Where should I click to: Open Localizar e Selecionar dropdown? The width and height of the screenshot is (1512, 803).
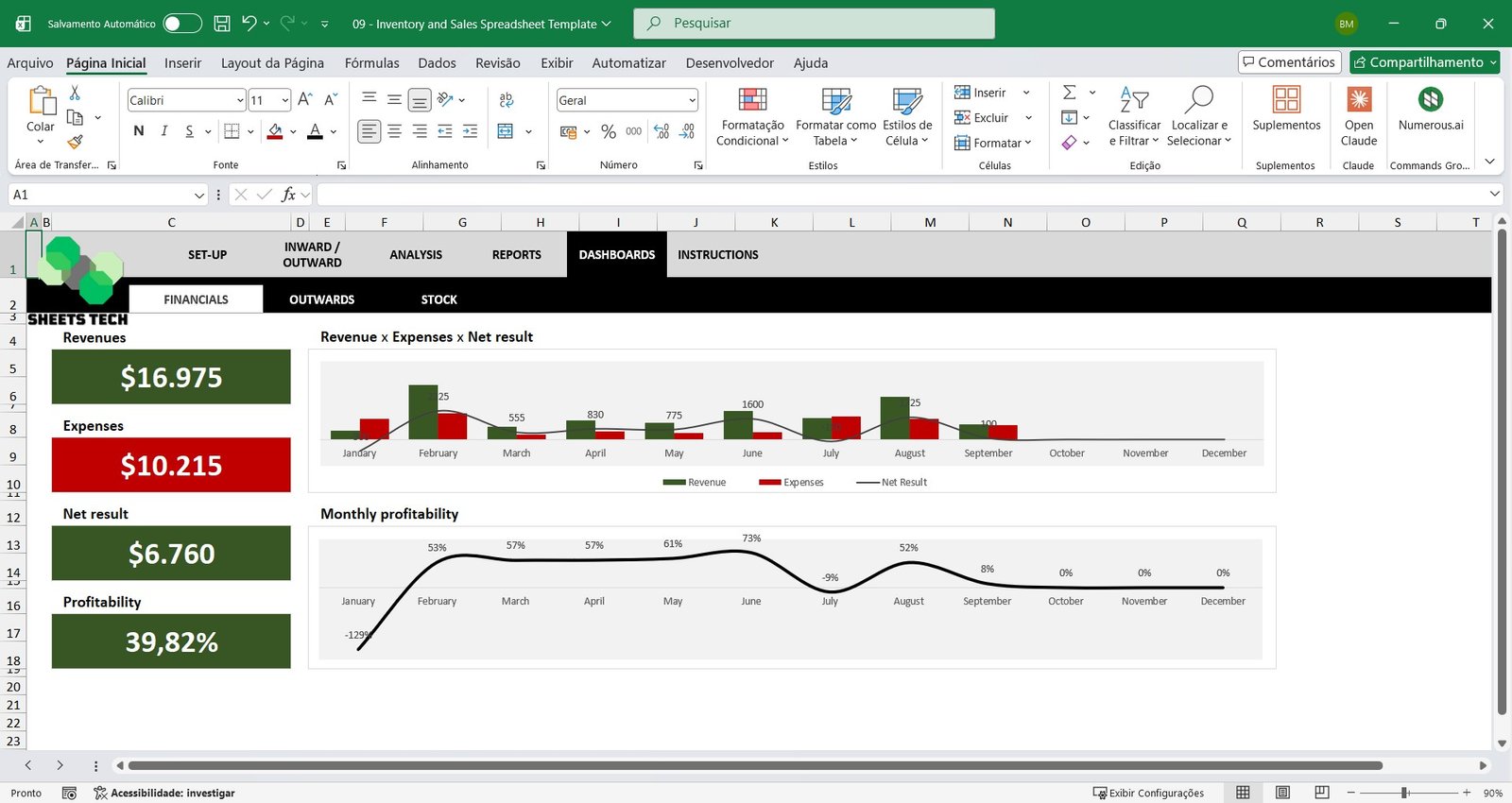(1199, 117)
